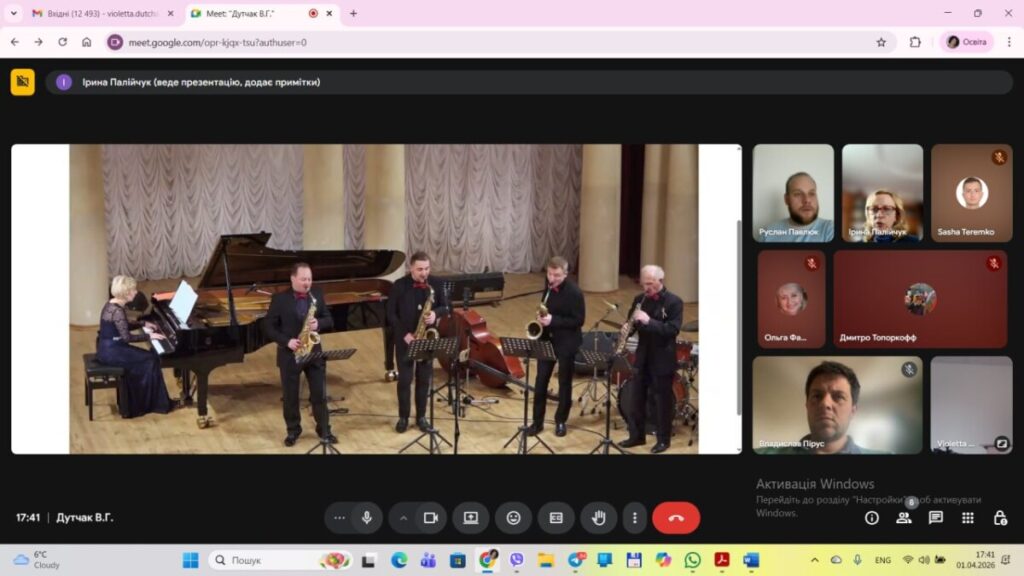Expand camera options chevron
The height and width of the screenshot is (576, 1024).
(x=404, y=518)
